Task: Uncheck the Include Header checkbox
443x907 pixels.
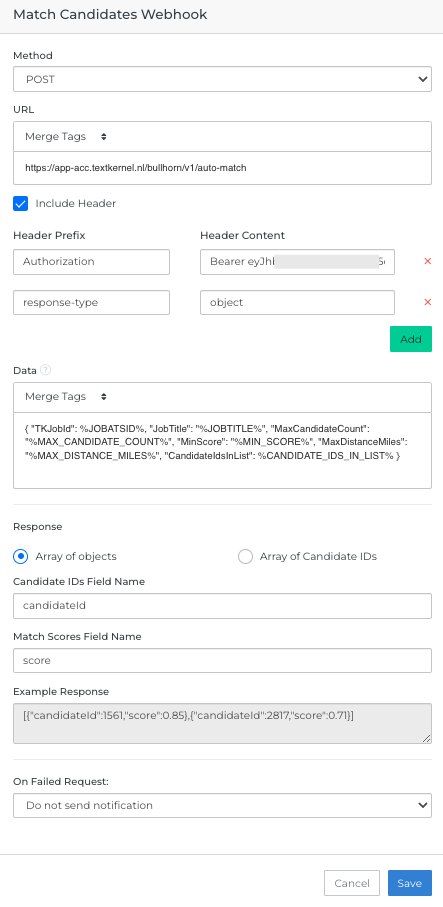Action: coord(21,204)
